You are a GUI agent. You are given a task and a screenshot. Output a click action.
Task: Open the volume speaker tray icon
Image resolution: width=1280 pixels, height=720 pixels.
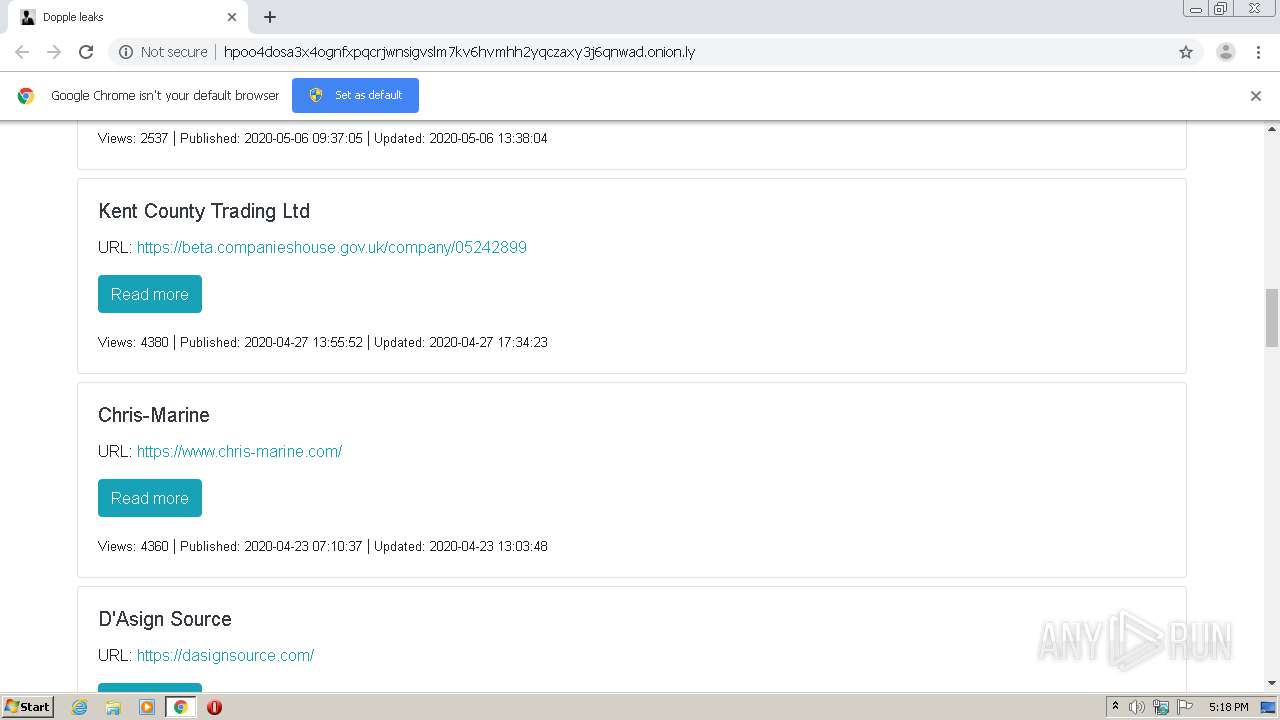[1137, 707]
